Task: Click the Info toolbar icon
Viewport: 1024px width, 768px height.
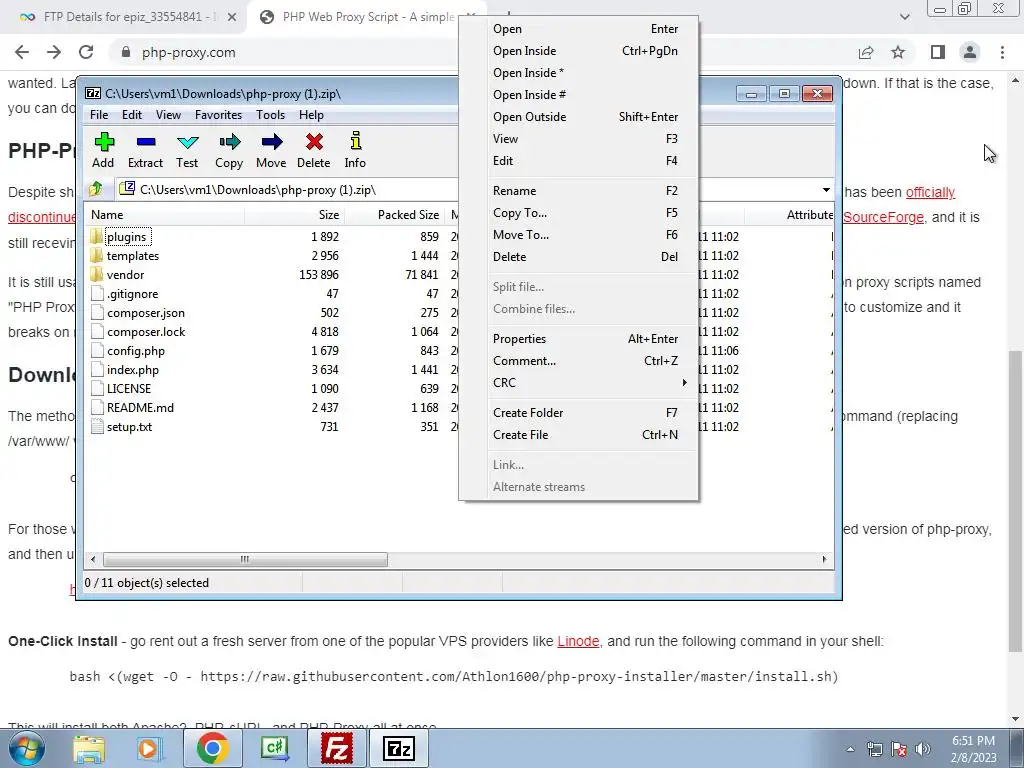Action: click(x=355, y=150)
